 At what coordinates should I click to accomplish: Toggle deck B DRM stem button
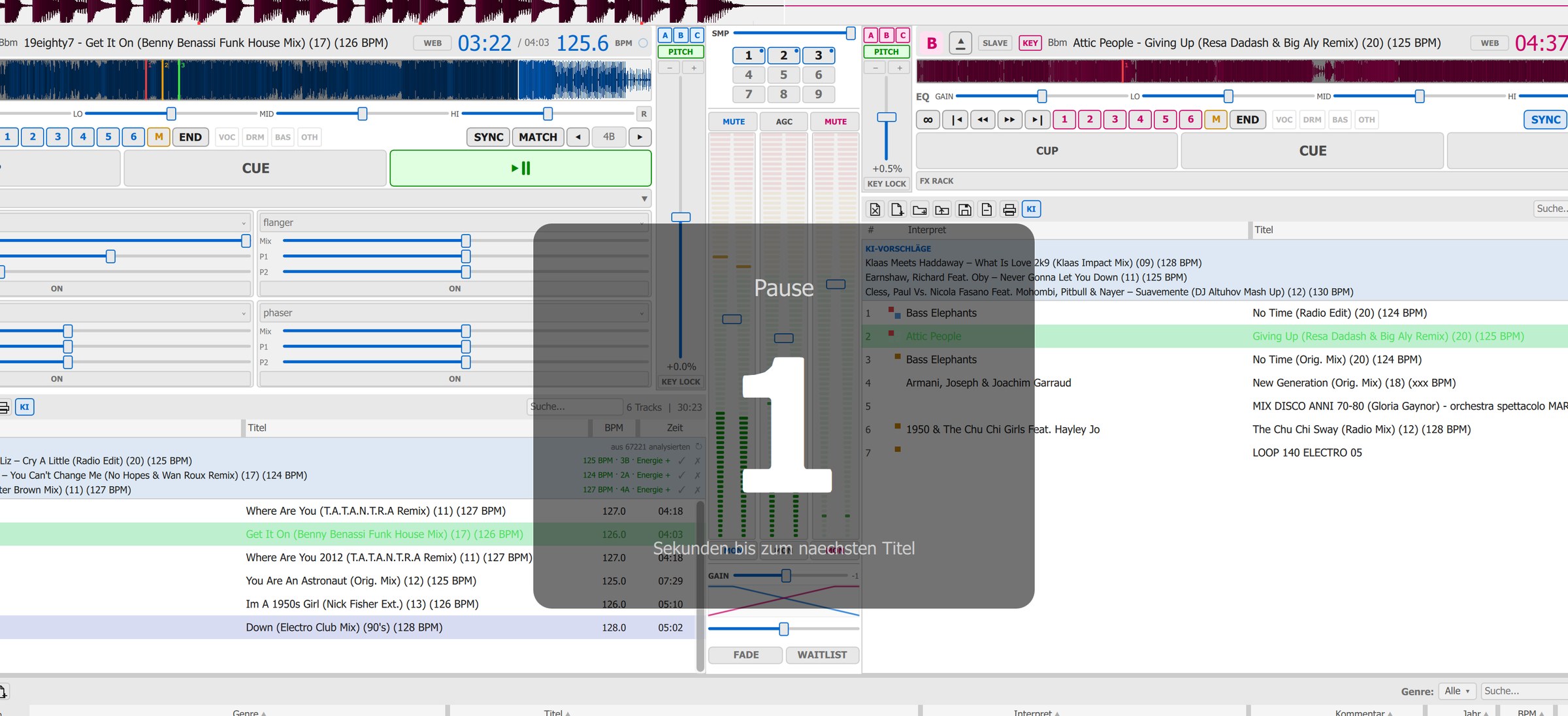point(1312,120)
